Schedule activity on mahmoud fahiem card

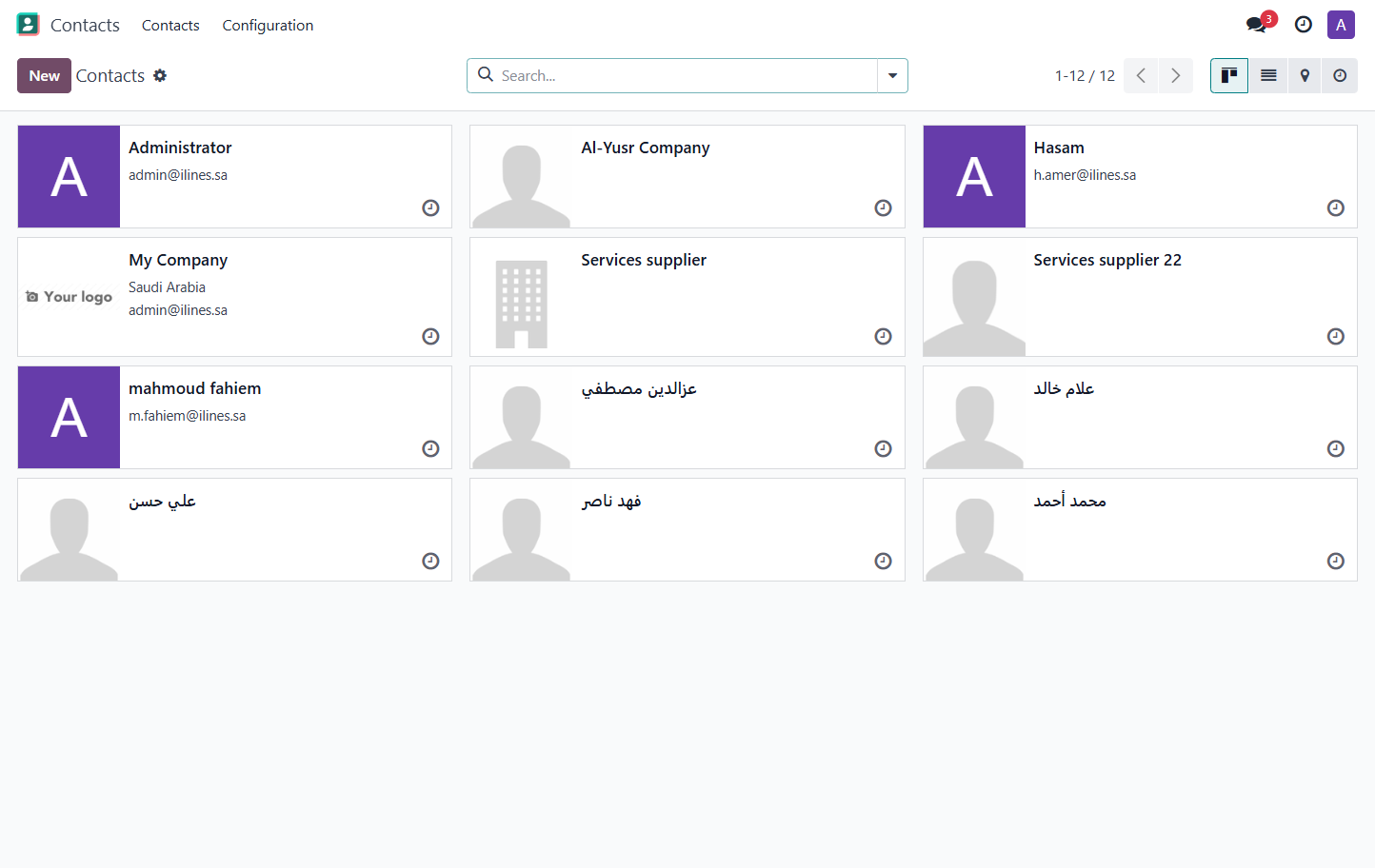(x=430, y=448)
